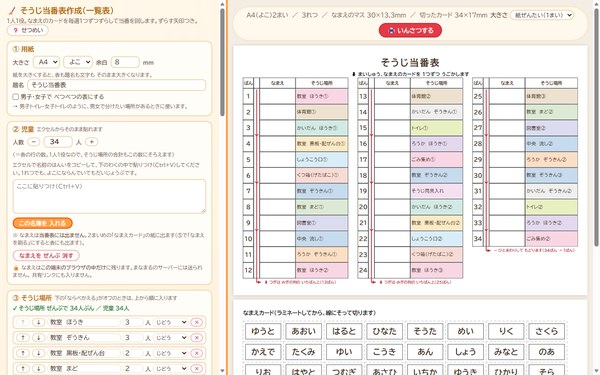Move 教室 ほうき row down
Image resolution: width=600 pixels, height=375 pixels.
(38, 322)
